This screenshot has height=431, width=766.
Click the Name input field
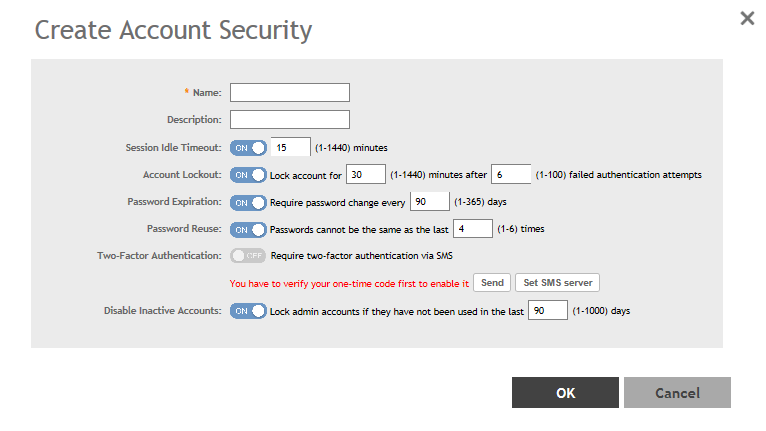tap(290, 93)
